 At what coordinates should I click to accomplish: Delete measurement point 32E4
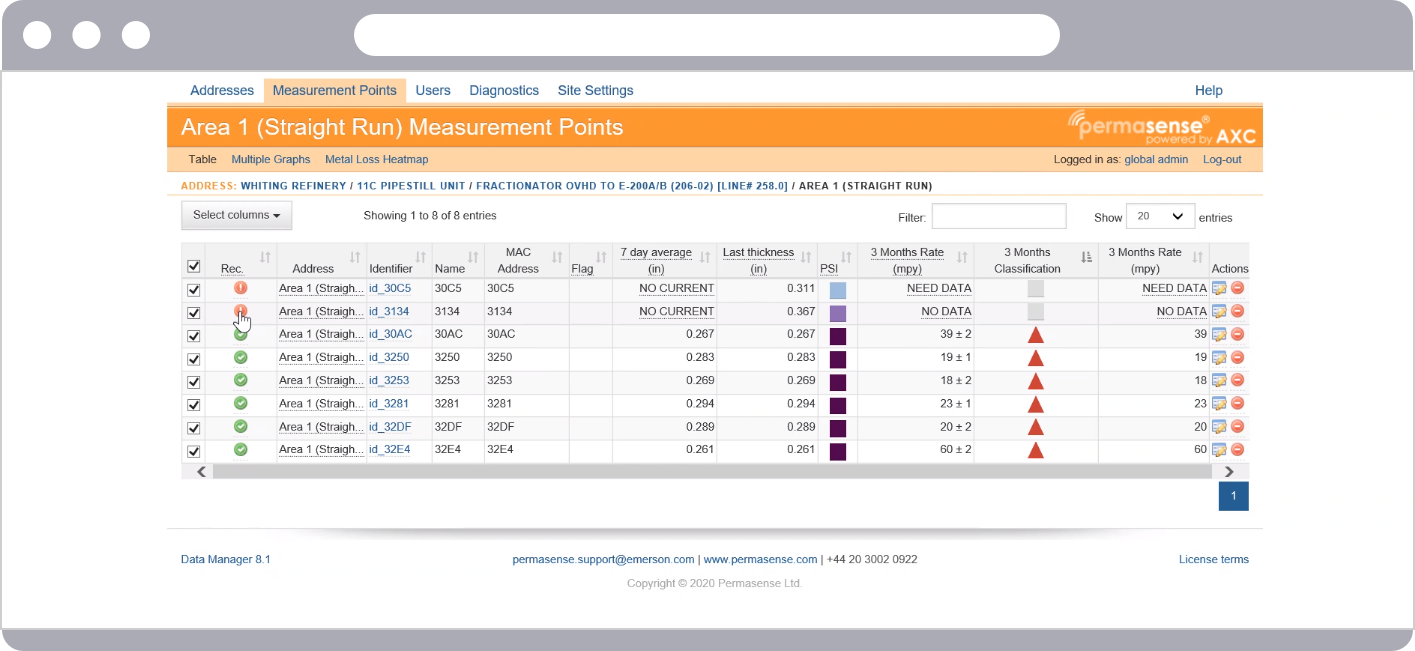[x=1237, y=450]
